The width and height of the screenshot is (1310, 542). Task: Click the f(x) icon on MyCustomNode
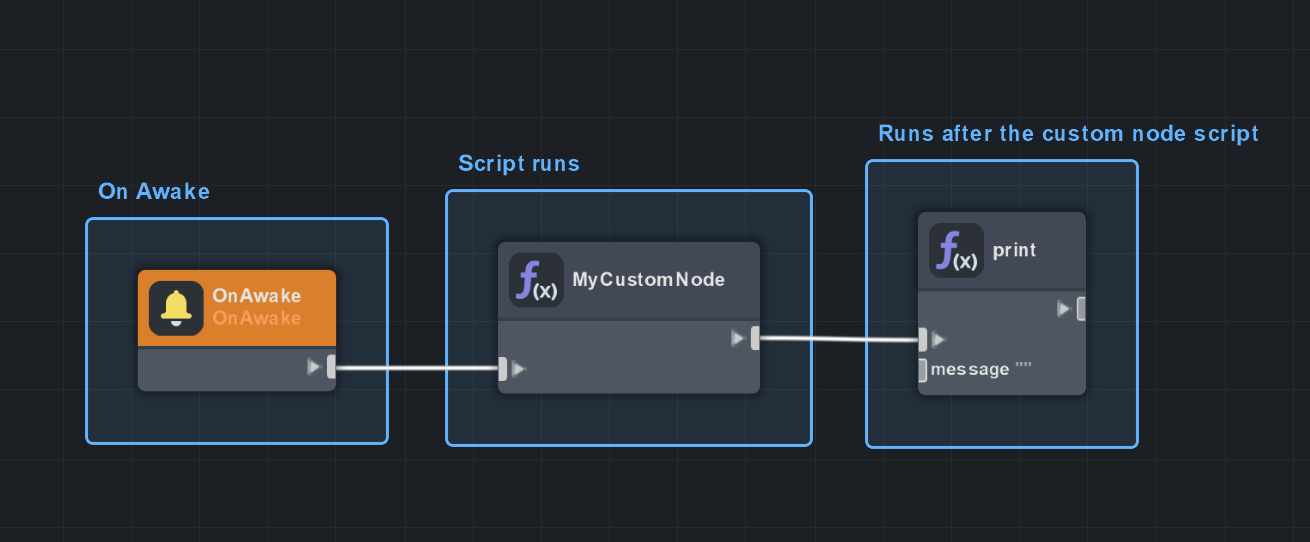pyautogui.click(x=536, y=280)
